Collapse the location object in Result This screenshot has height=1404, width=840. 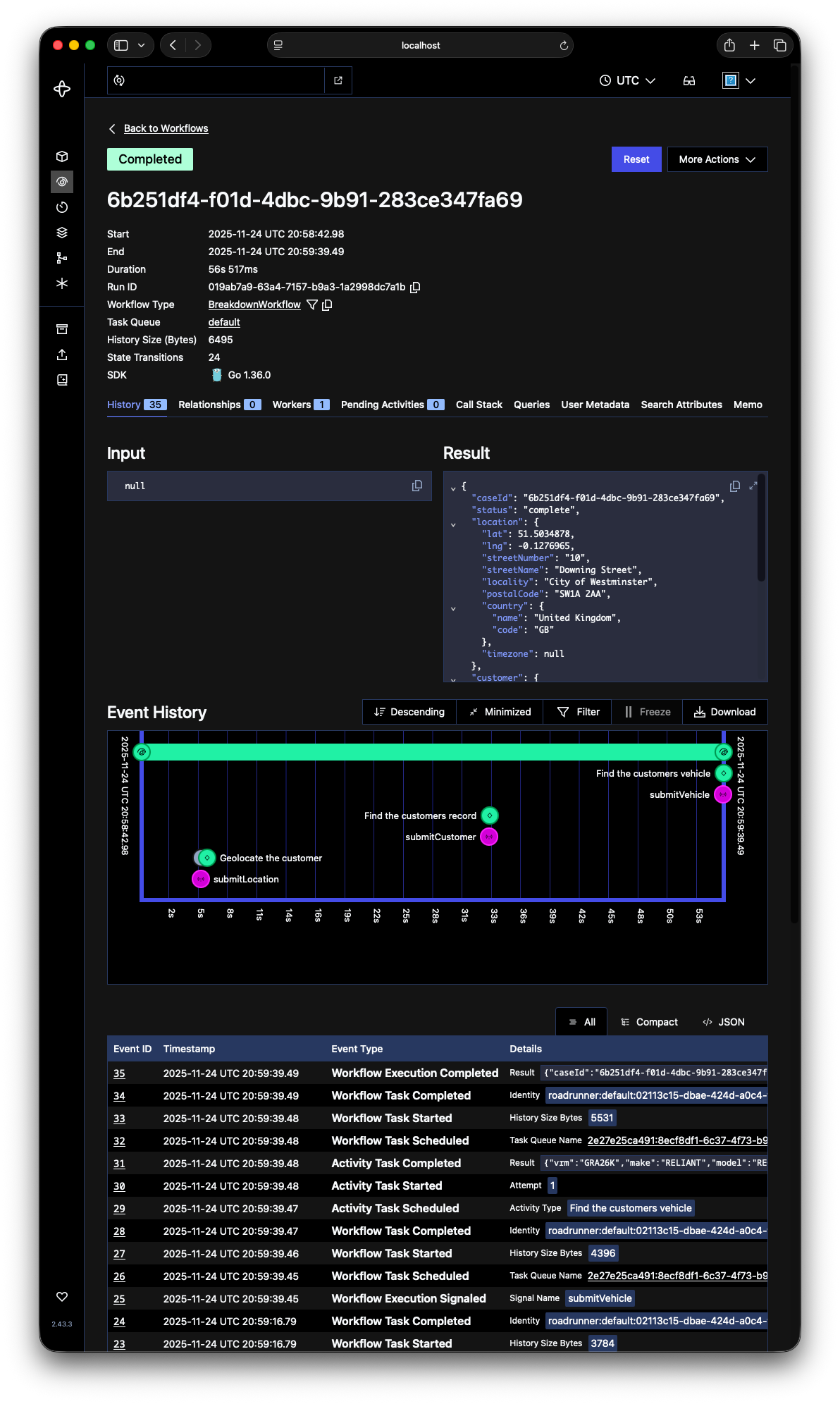pos(453,524)
